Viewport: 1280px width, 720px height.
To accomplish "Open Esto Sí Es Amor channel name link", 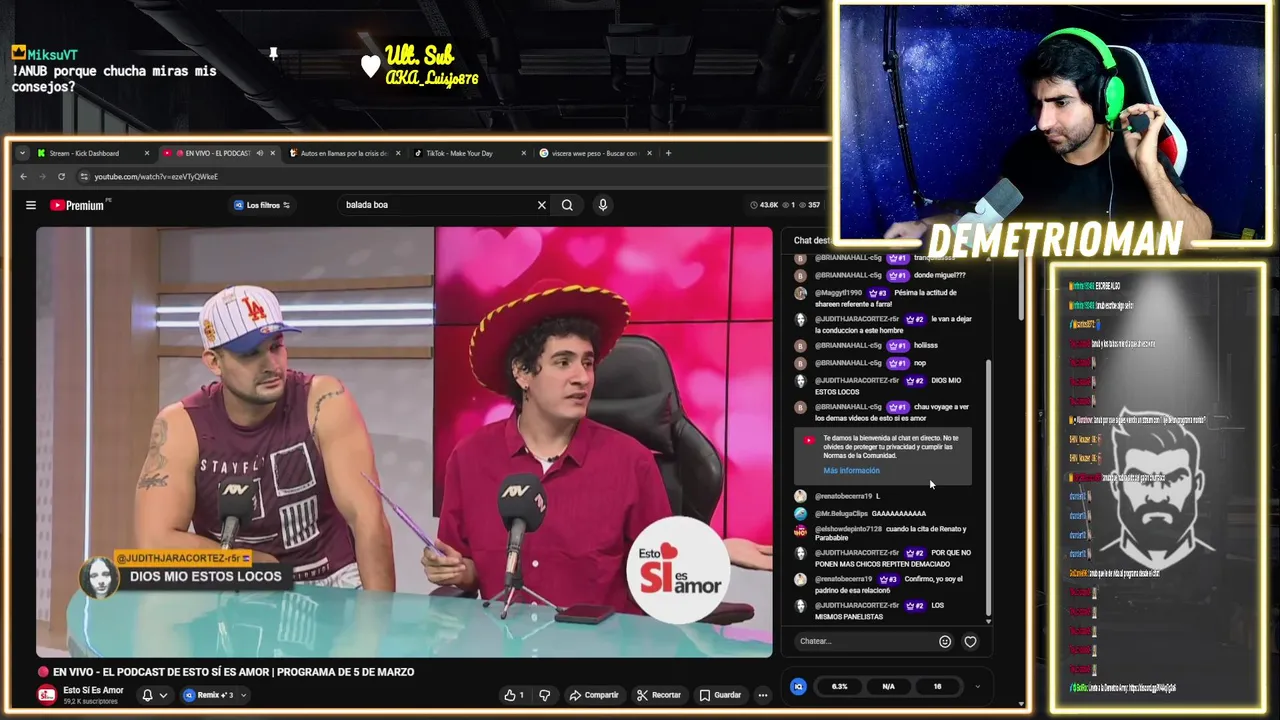I will pyautogui.click(x=93, y=690).
